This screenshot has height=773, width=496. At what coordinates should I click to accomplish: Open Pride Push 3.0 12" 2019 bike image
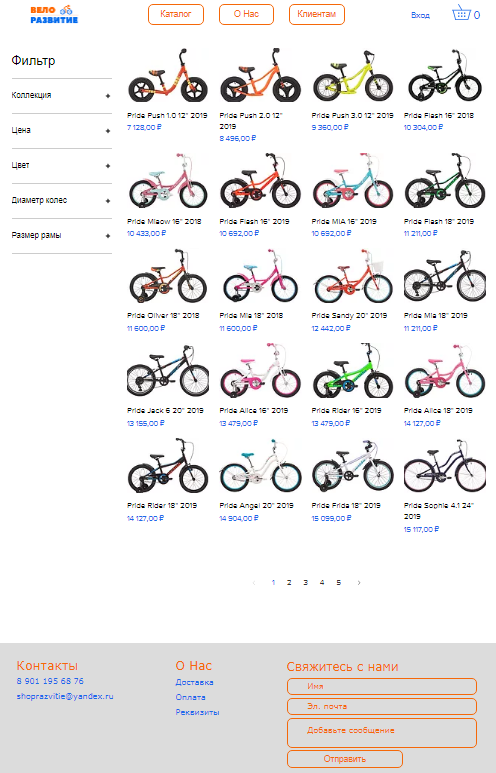[353, 75]
